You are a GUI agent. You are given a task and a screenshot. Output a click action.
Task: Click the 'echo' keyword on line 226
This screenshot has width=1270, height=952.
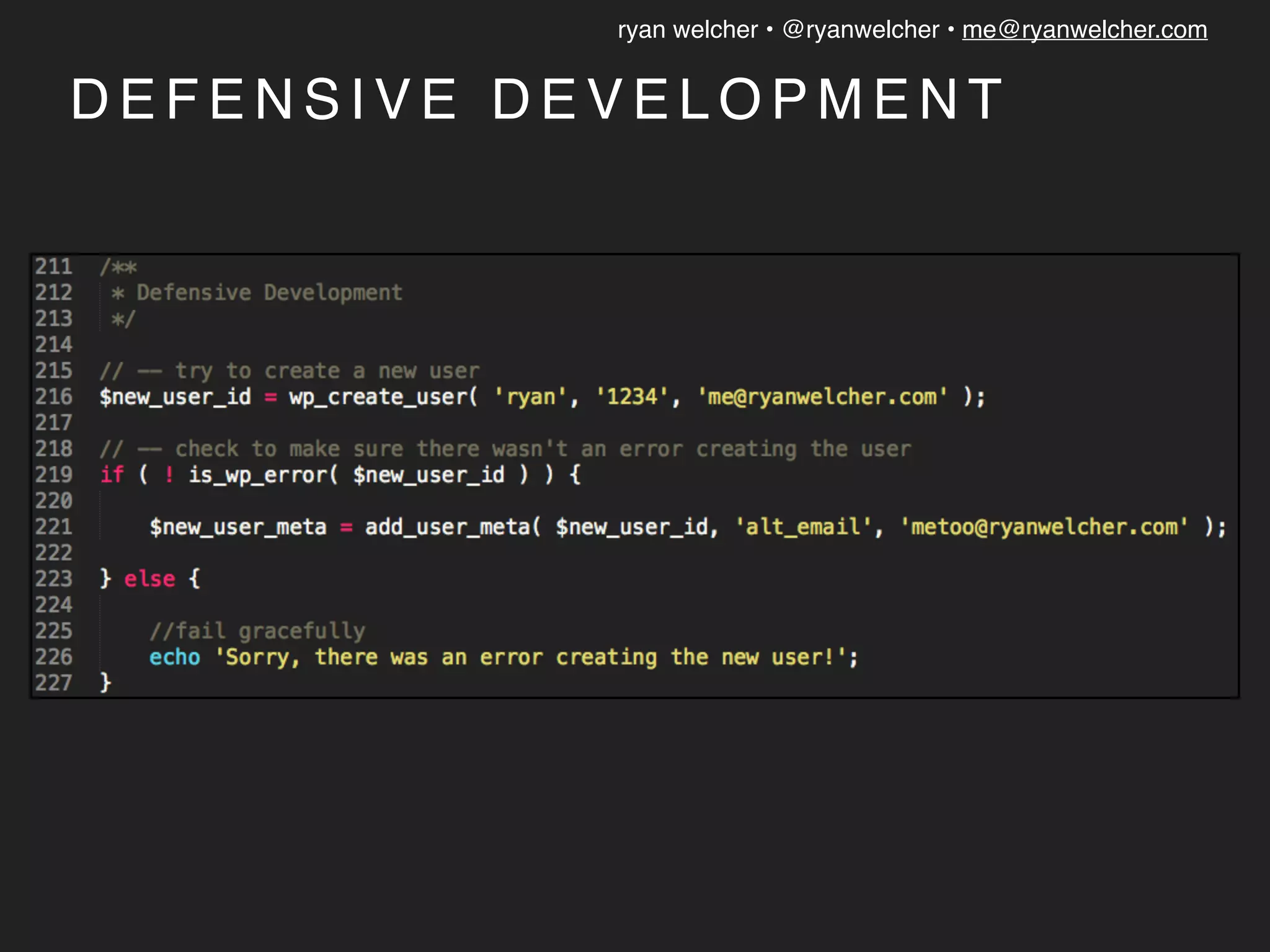click(x=175, y=657)
